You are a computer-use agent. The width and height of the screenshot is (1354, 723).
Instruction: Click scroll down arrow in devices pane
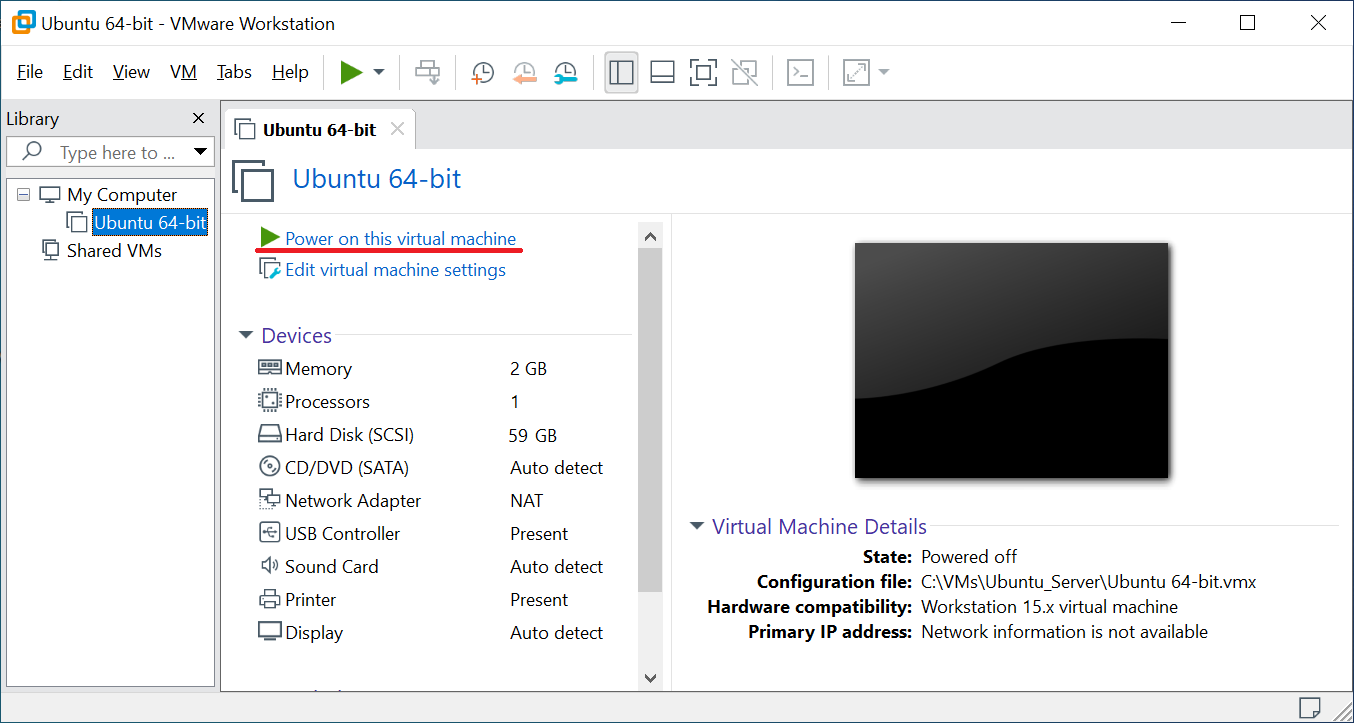click(650, 678)
